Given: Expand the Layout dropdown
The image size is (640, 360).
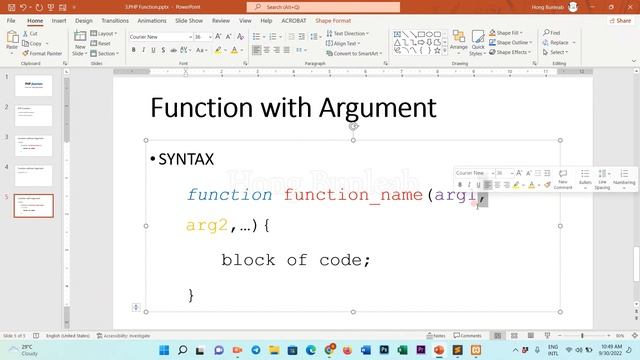Looking at the screenshot, I should [x=104, y=33].
